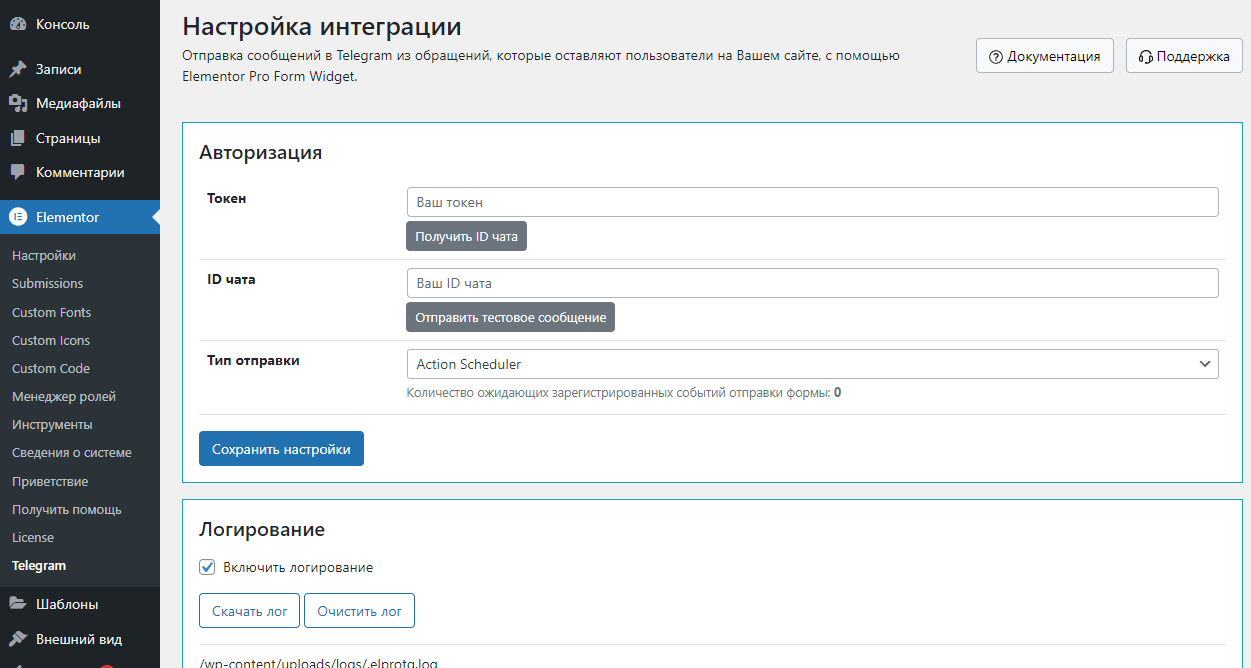1251x668 pixels.
Task: Click the Записи pushpin icon
Action: coord(18,69)
